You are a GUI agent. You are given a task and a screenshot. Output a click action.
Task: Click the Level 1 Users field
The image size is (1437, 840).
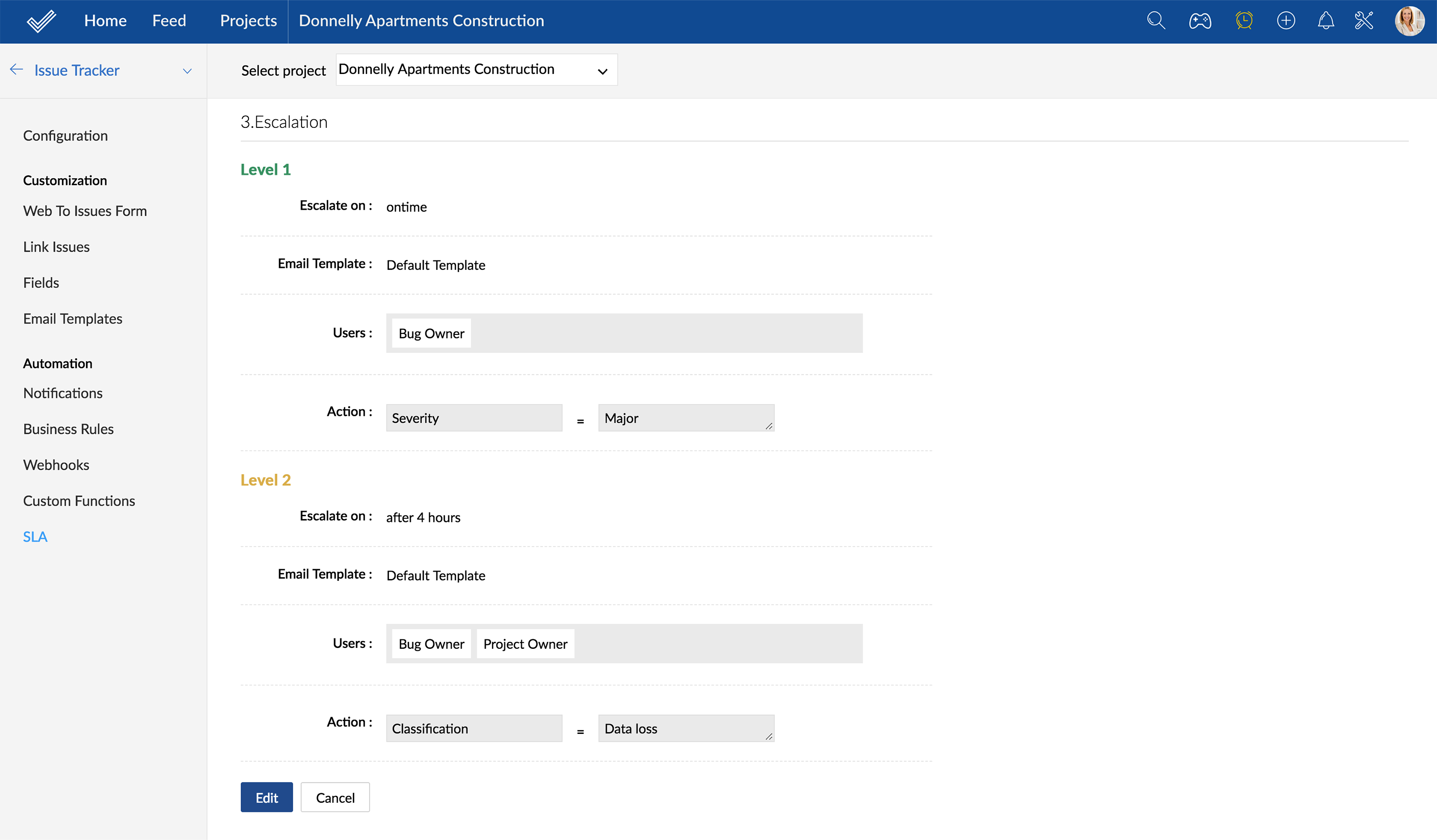[x=624, y=333]
